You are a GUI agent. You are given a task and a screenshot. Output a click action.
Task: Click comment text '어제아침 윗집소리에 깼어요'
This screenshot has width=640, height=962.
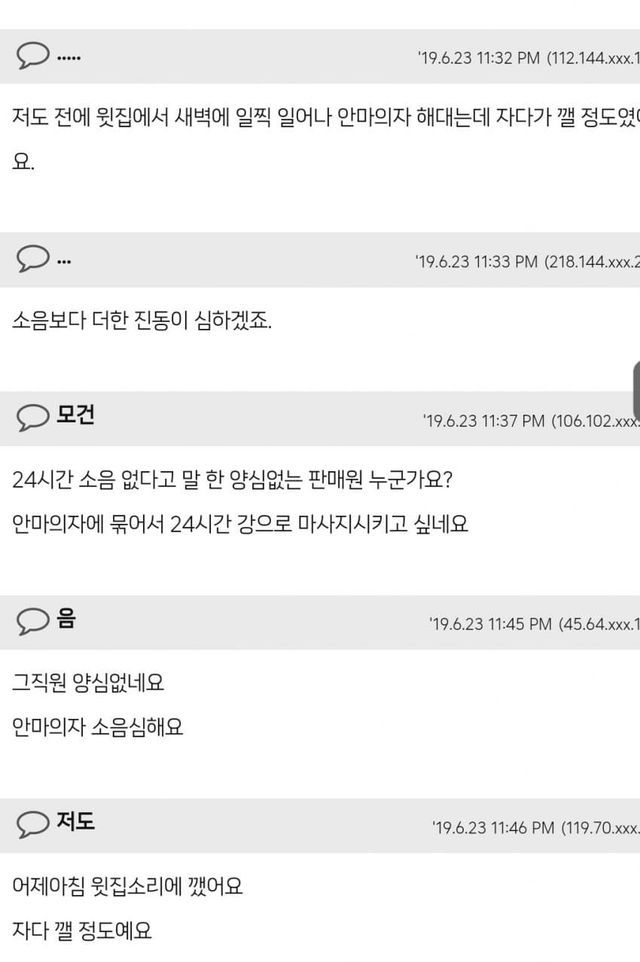(x=127, y=886)
